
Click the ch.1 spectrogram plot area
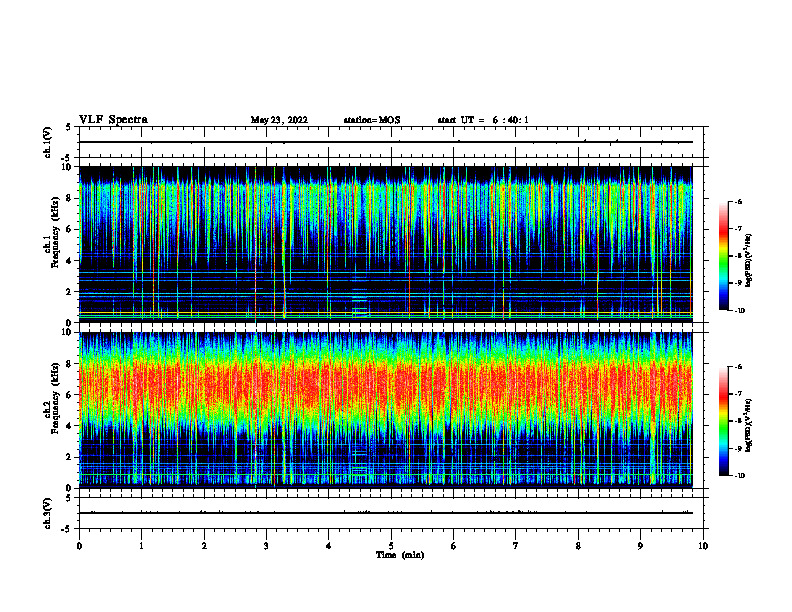[x=386, y=244]
